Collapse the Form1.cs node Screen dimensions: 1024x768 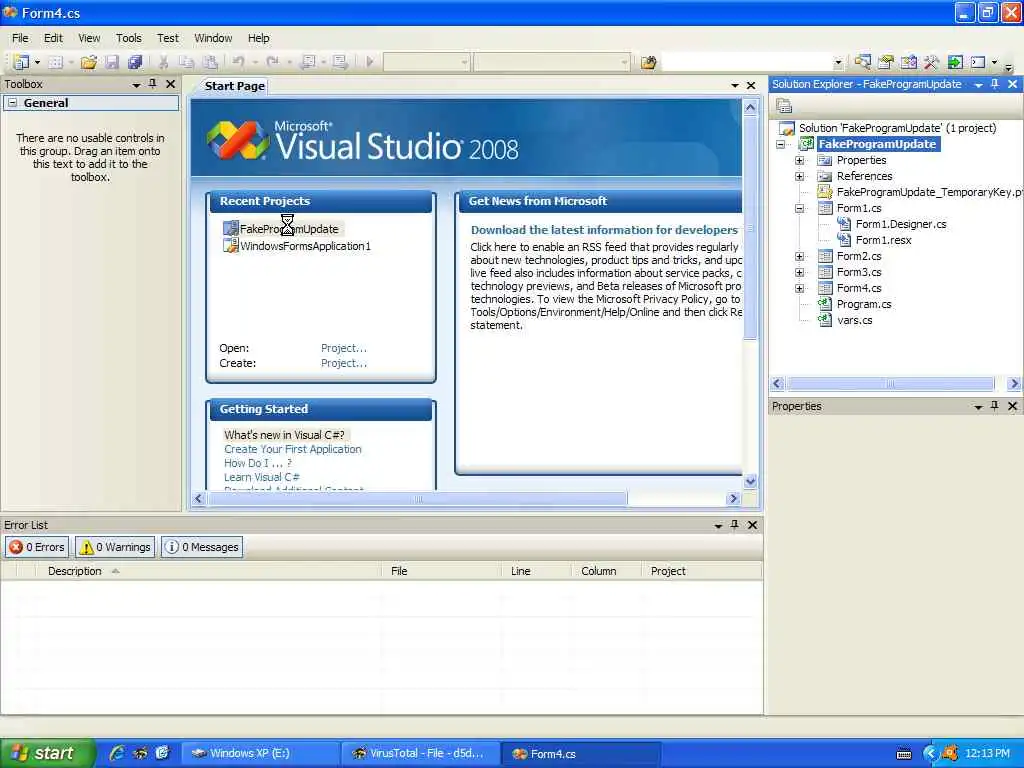pyautogui.click(x=799, y=208)
